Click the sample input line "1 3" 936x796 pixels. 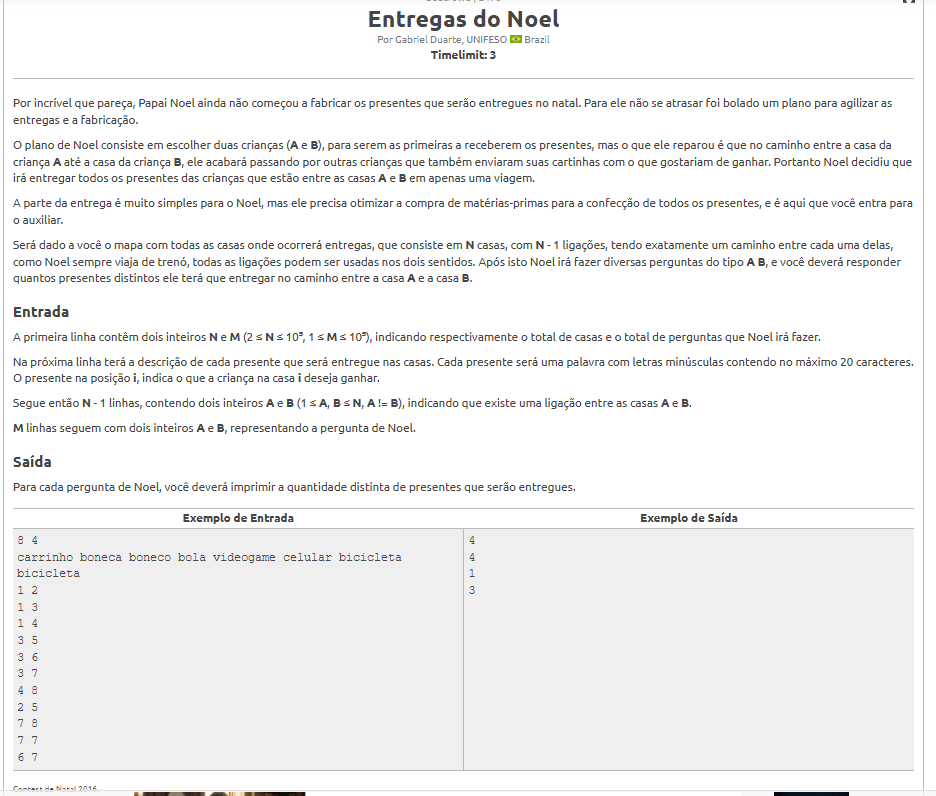coord(27,607)
